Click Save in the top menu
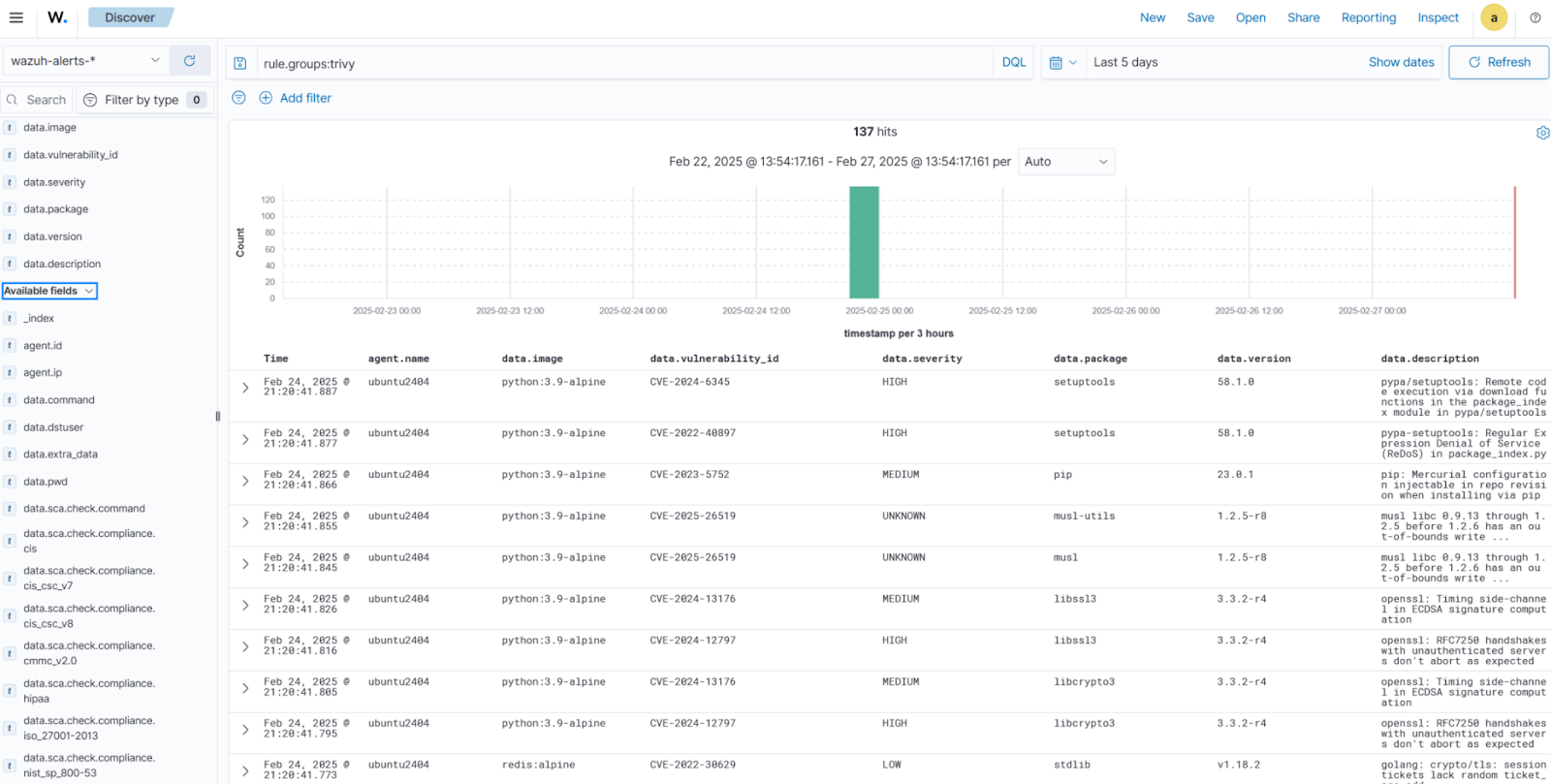This screenshot has width=1551, height=784. pyautogui.click(x=1200, y=17)
